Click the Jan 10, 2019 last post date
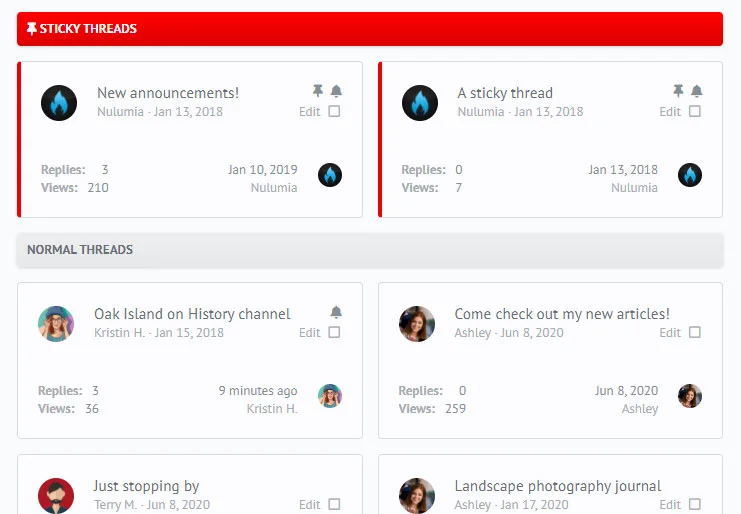The height and width of the screenshot is (514, 741). [262, 170]
